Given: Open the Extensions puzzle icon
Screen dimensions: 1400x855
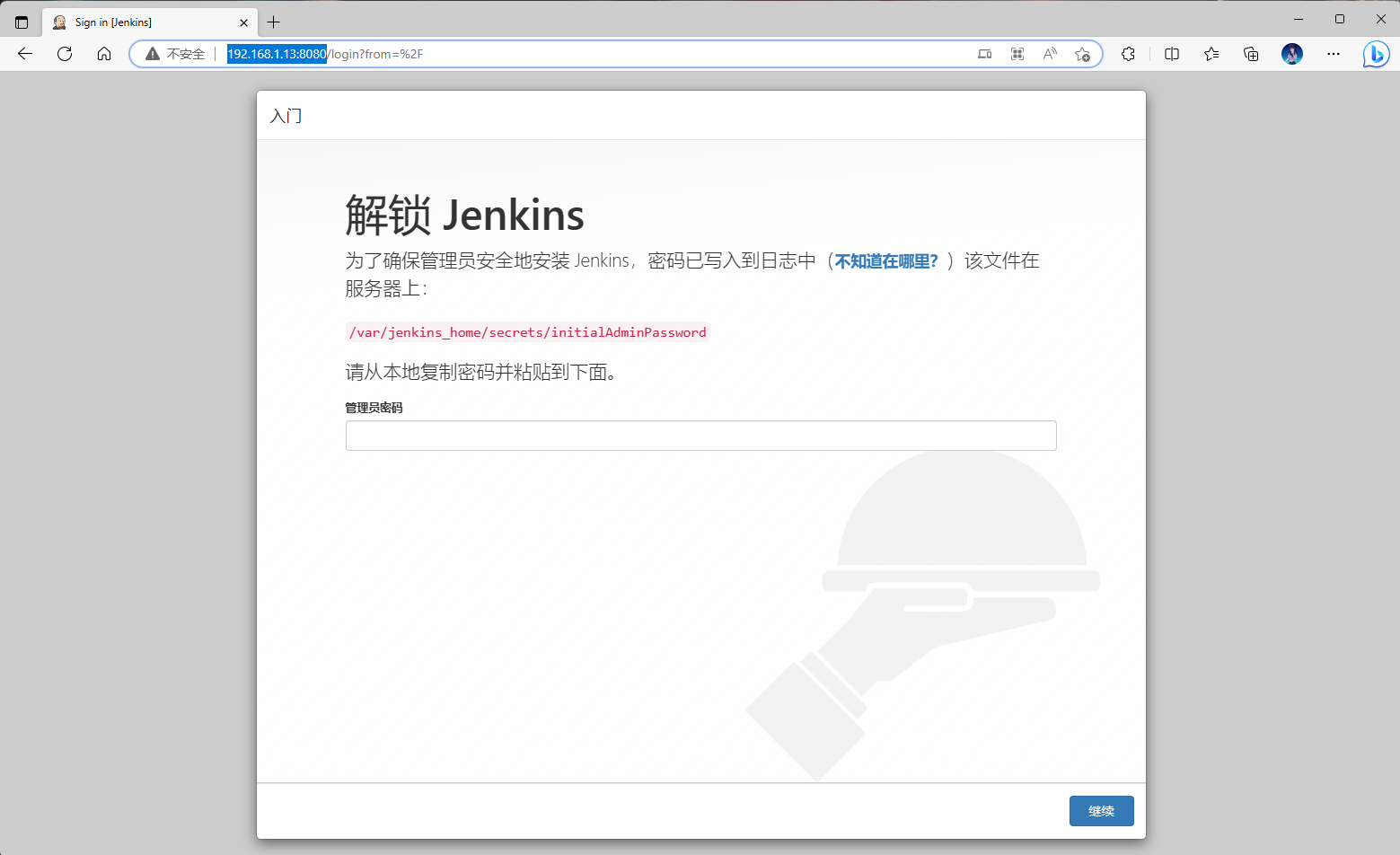Looking at the screenshot, I should 1129,54.
